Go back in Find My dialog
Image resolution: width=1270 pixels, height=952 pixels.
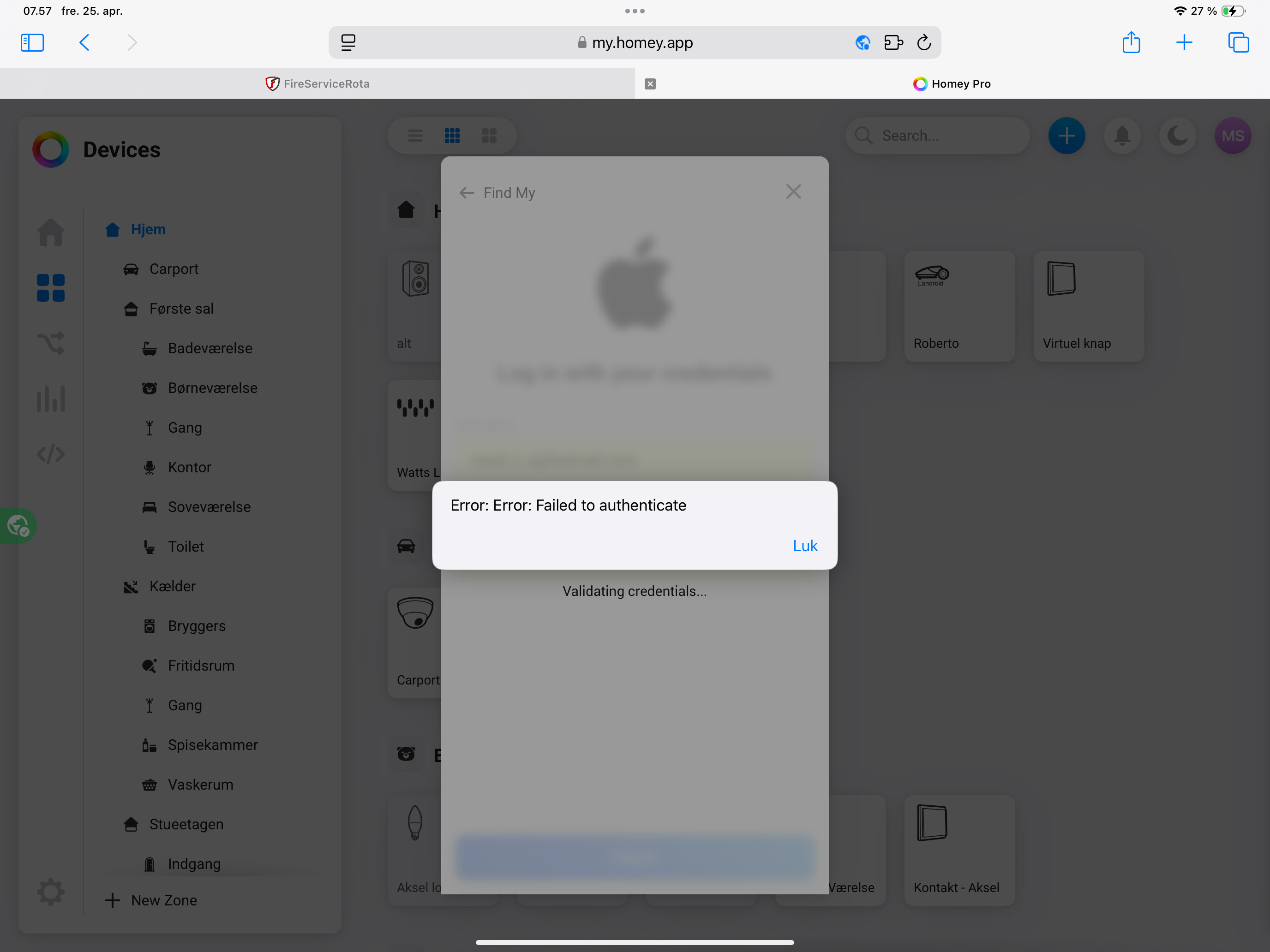pyautogui.click(x=466, y=193)
